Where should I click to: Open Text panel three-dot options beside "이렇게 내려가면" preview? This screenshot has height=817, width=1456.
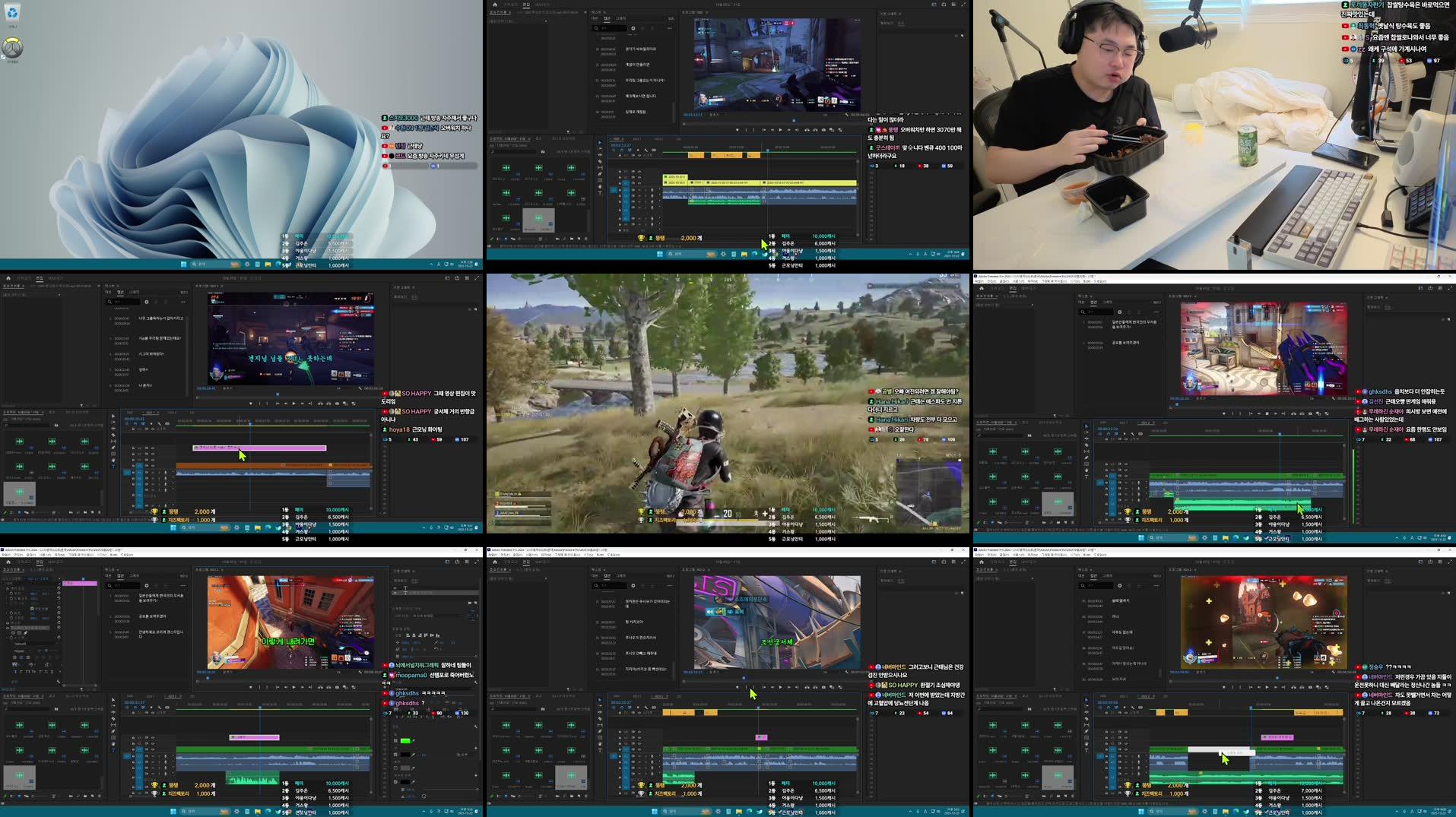[x=183, y=585]
